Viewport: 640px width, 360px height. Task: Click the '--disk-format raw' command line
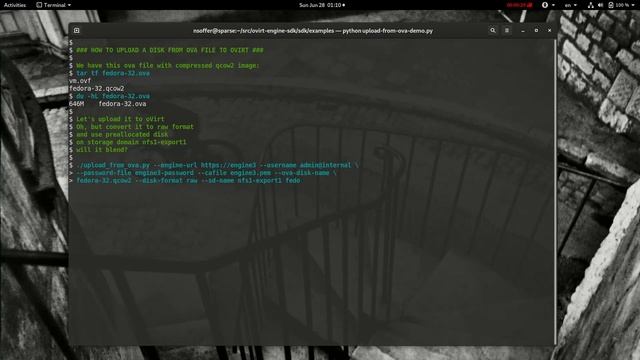pyautogui.click(x=188, y=180)
